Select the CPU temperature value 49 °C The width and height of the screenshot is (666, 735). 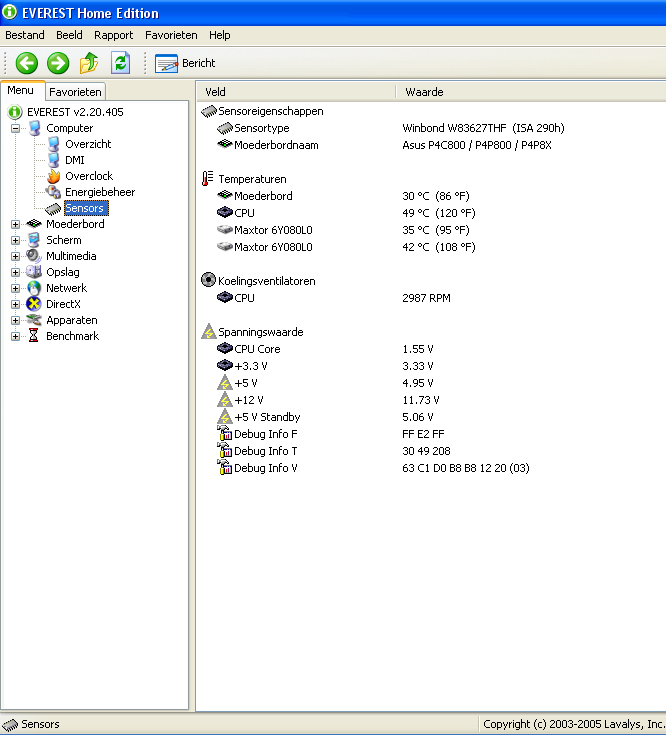pyautogui.click(x=439, y=213)
